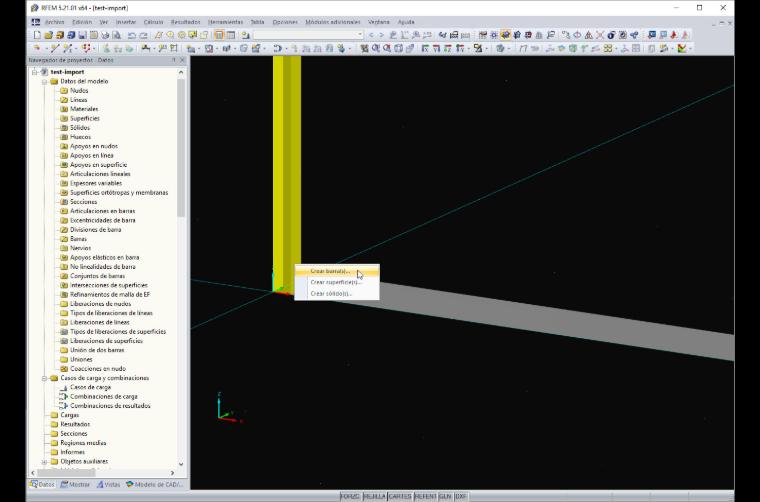This screenshot has height=502, width=760.
Task: Open the Insertar menu
Action: tap(126, 22)
